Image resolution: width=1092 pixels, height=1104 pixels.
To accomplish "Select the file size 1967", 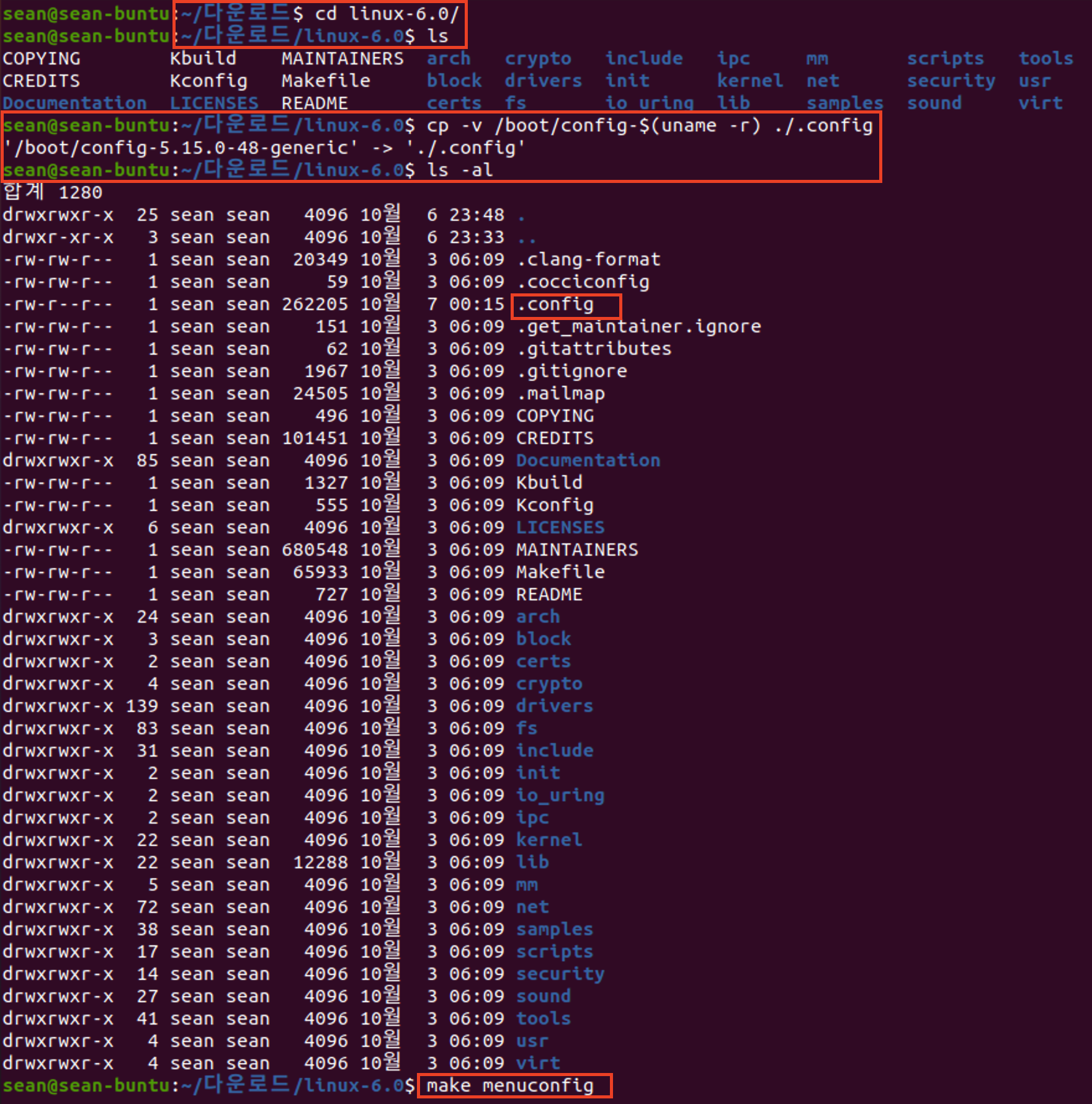I will tap(326, 372).
